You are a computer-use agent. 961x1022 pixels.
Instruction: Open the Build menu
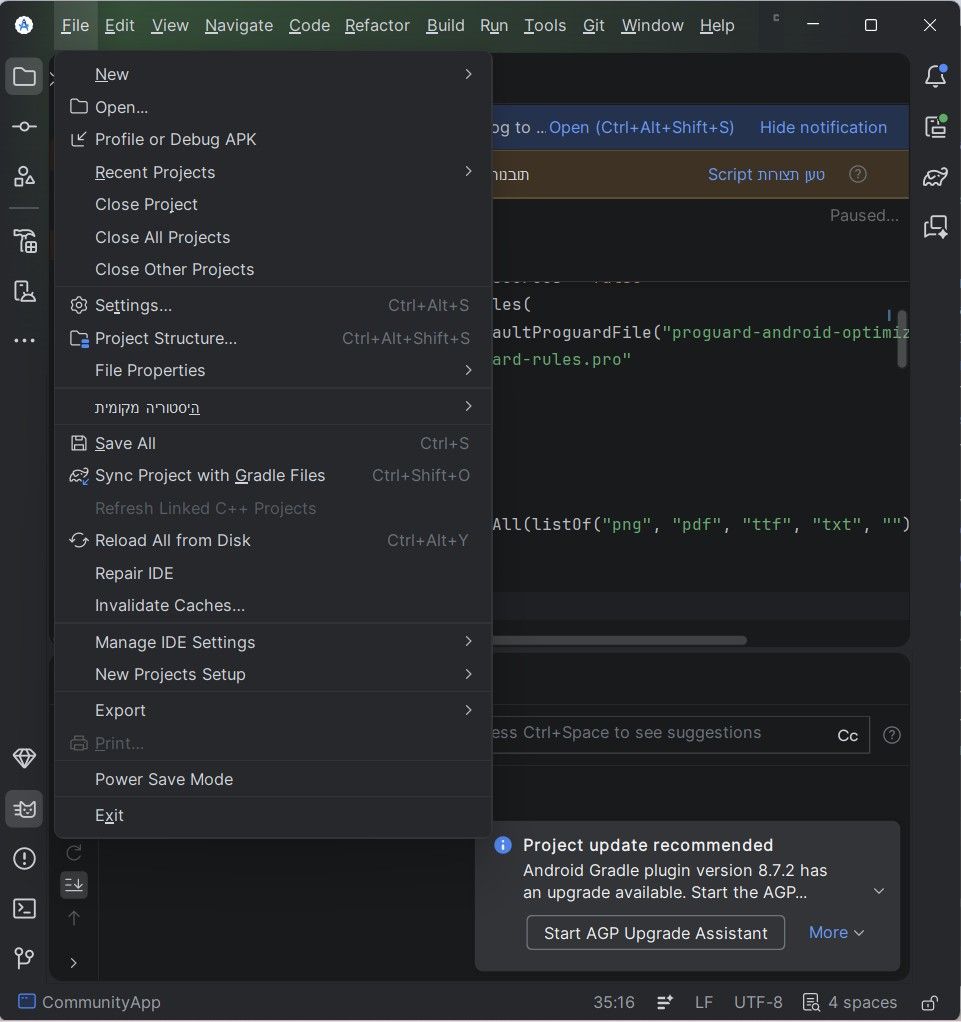pyautogui.click(x=445, y=25)
